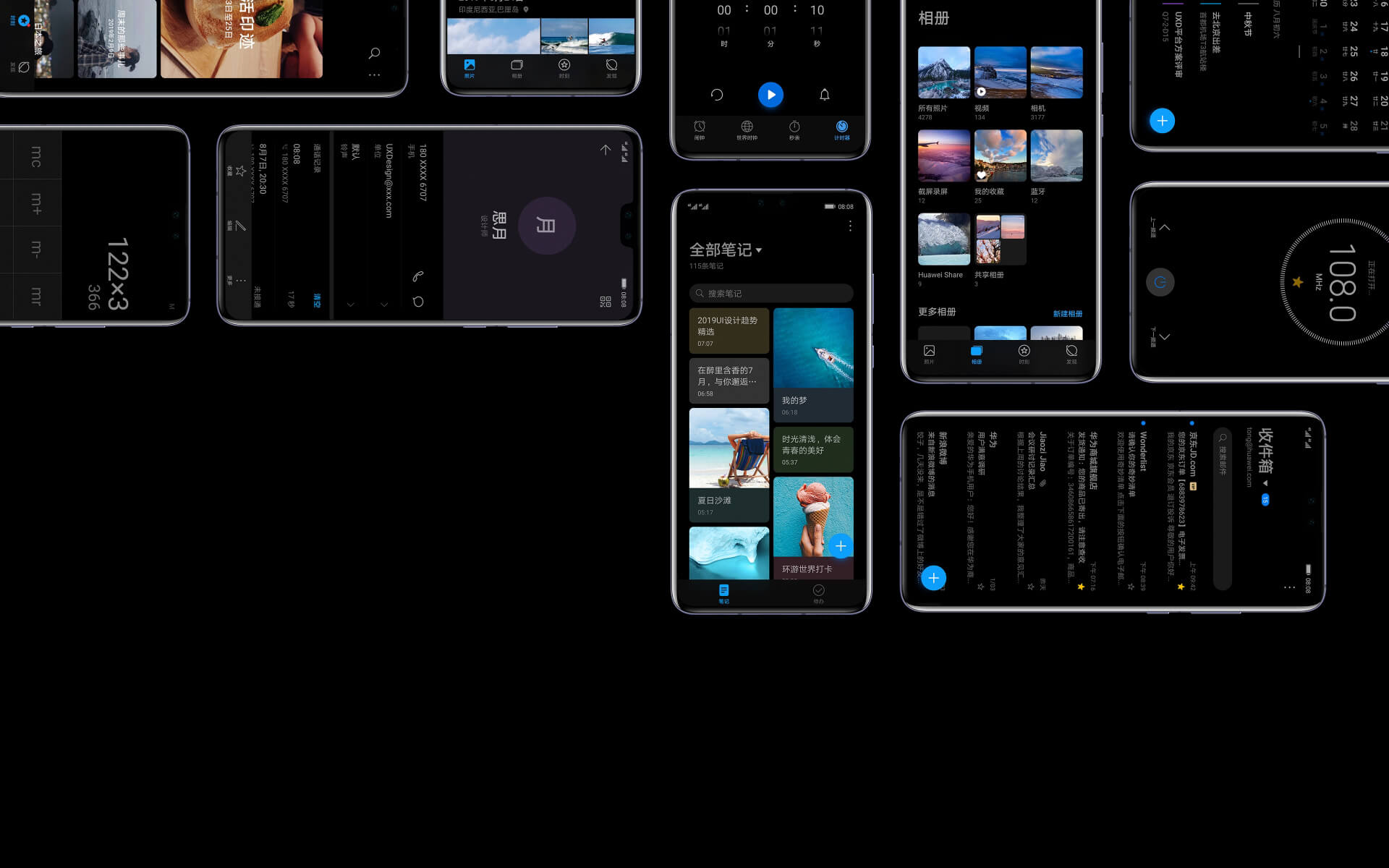Tap the 新建相册 new album link
The width and height of the screenshot is (1389, 868).
point(1068,314)
